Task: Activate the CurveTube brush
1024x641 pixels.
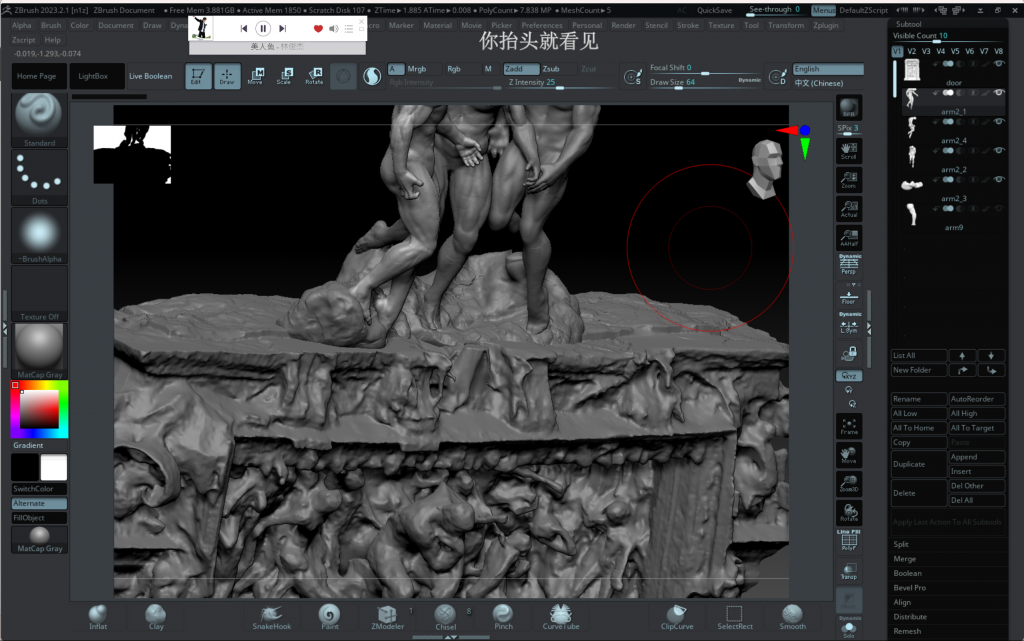Action: point(561,615)
